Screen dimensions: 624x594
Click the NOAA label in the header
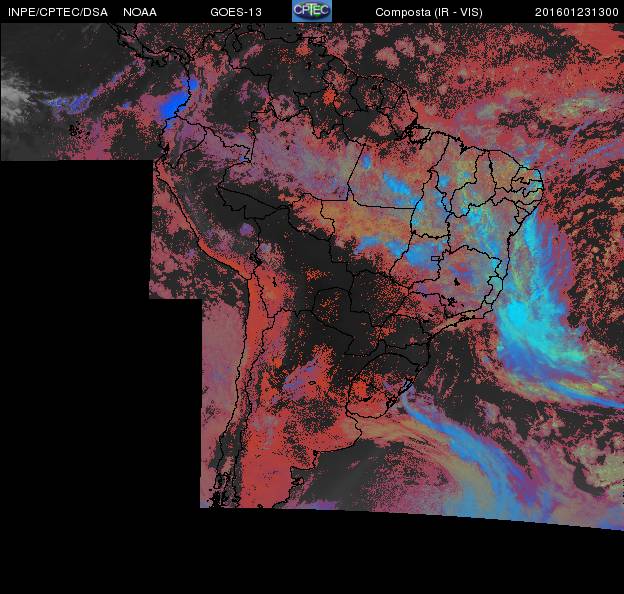[x=140, y=12]
